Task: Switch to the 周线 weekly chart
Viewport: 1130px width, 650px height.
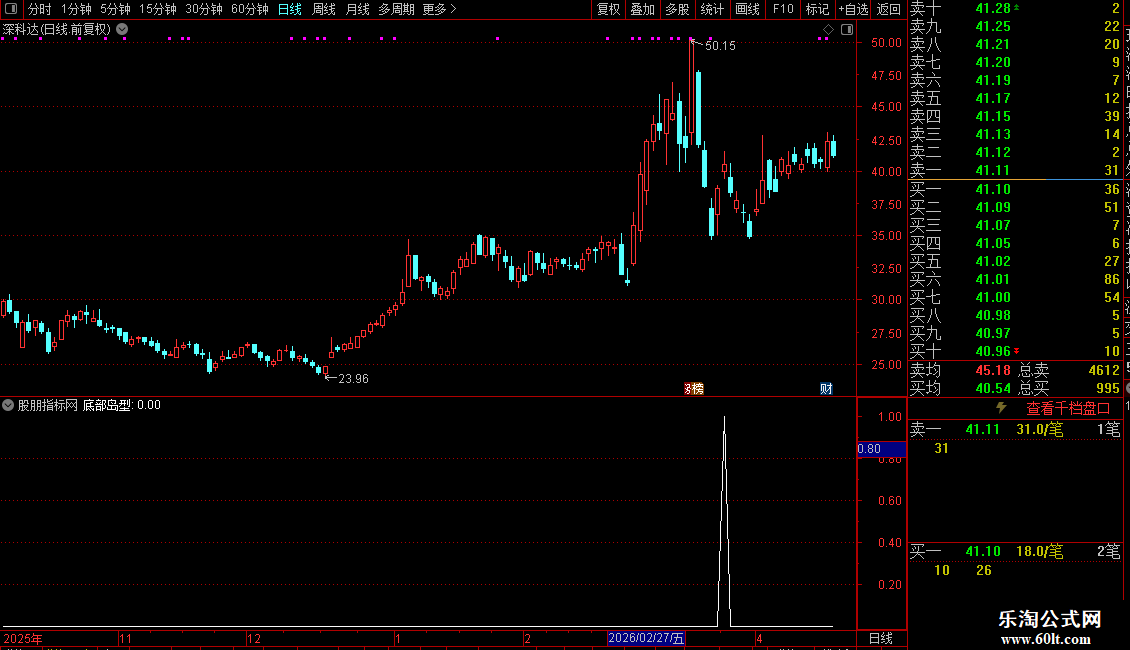Action: (324, 9)
